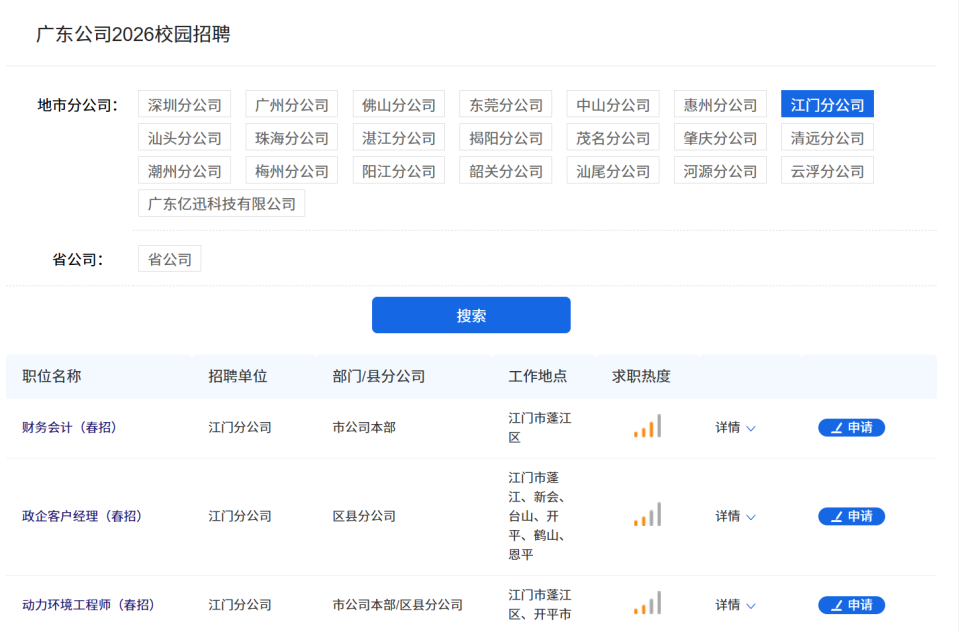960x632 pixels.
Task: Click the 求职热度 bar icon for 财务会计
Action: coord(647,425)
